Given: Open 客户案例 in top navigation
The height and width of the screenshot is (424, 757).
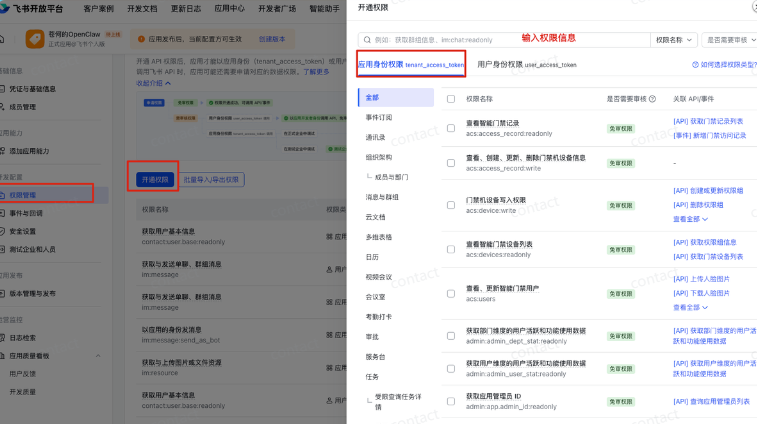Looking at the screenshot, I should tap(98, 8).
